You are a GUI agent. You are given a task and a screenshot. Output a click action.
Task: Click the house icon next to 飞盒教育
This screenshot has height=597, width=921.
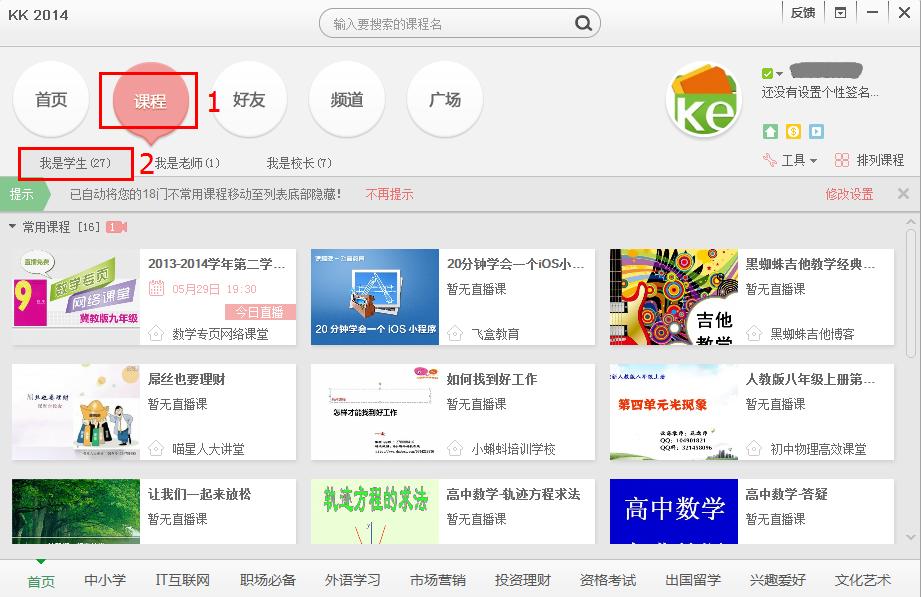click(x=455, y=334)
